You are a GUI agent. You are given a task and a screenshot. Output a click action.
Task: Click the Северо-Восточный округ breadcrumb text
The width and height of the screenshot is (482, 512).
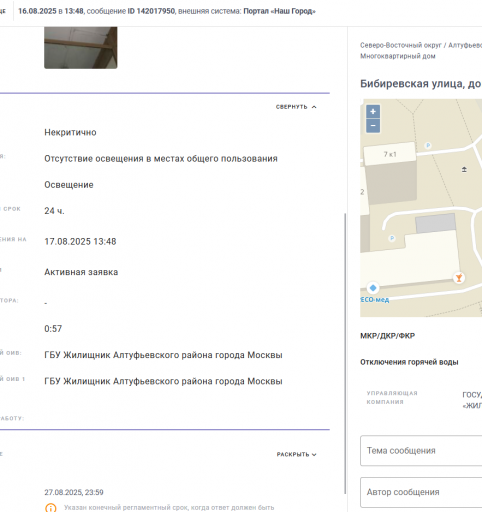401,45
